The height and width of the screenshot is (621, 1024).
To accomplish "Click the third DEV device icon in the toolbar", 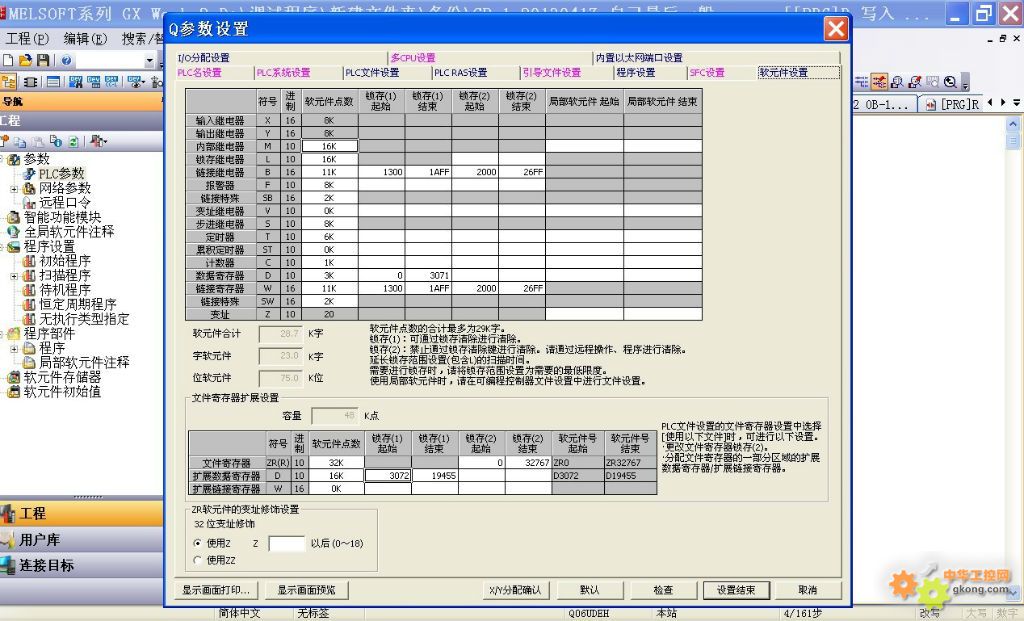I will [112, 82].
